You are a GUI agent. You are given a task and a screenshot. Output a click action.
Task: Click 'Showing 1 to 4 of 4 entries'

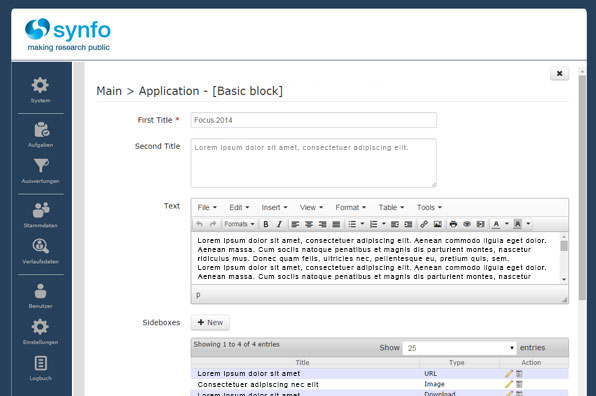coord(236,344)
